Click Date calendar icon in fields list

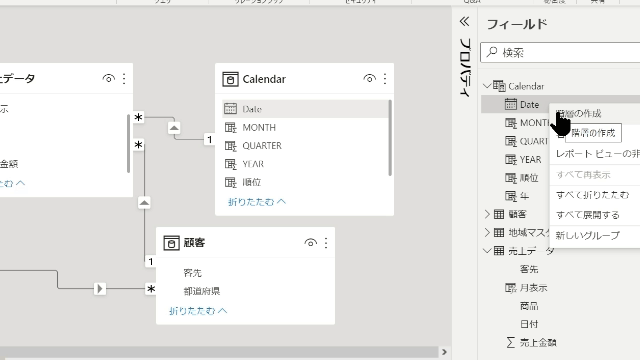pyautogui.click(x=511, y=104)
